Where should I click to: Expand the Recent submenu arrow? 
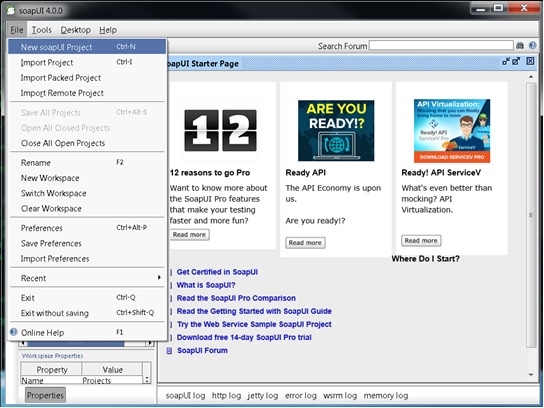click(x=159, y=278)
